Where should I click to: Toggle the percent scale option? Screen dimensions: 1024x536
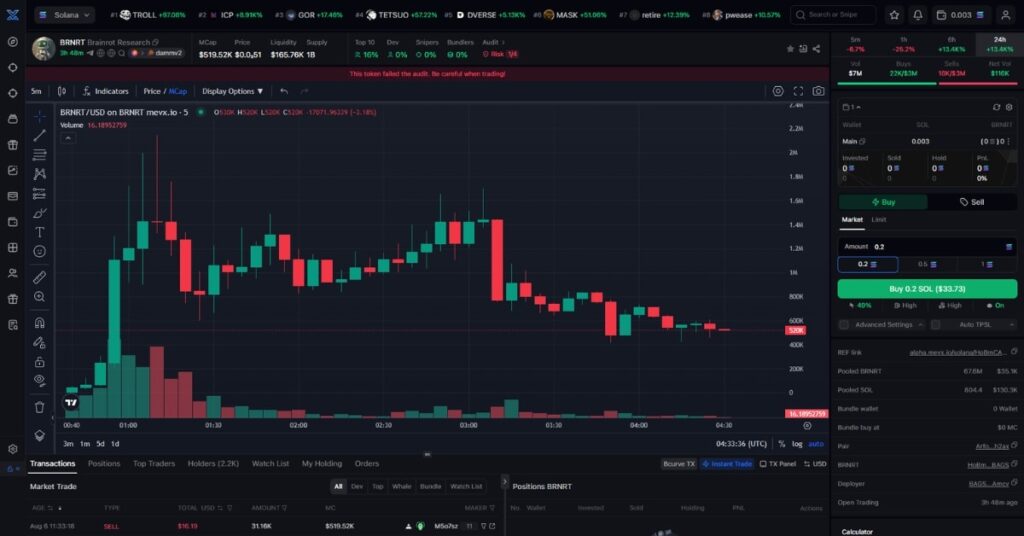tap(782, 444)
